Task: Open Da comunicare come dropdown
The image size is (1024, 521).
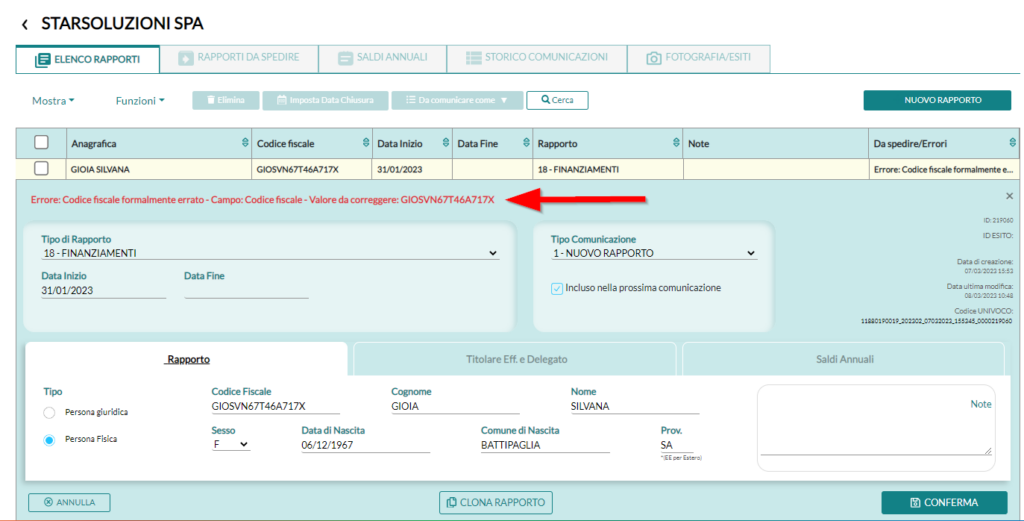Action: pos(457,101)
